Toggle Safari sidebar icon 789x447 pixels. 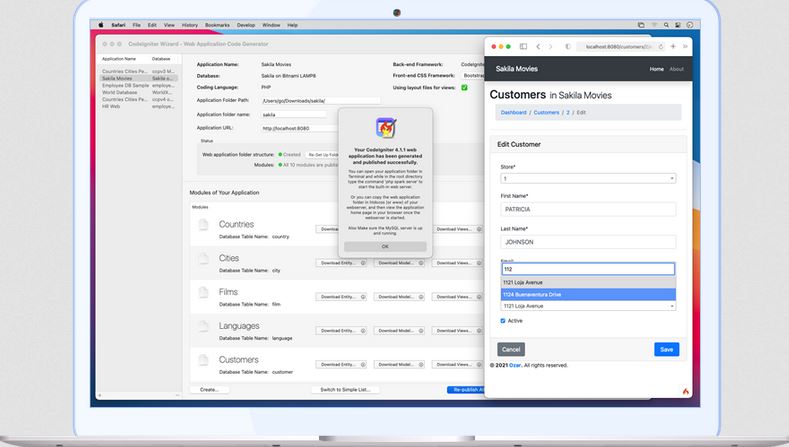(x=523, y=46)
